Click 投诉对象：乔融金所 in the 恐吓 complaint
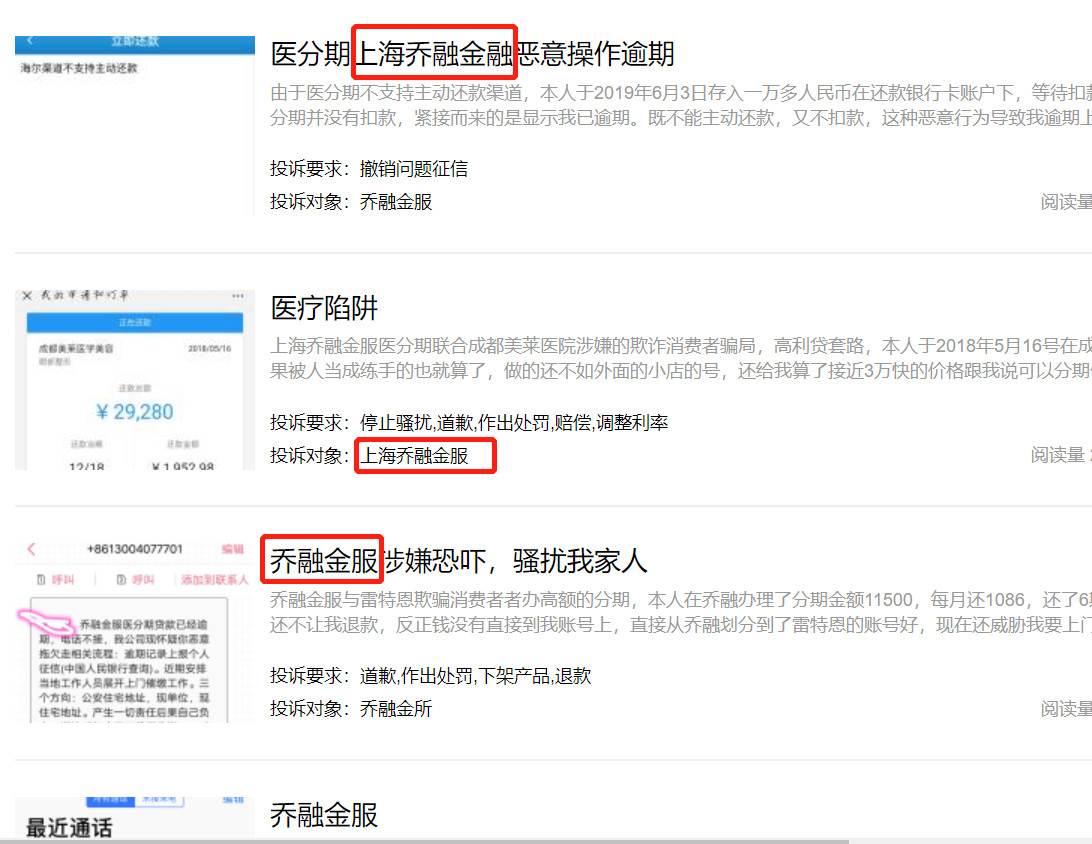1092x844 pixels. tap(351, 709)
